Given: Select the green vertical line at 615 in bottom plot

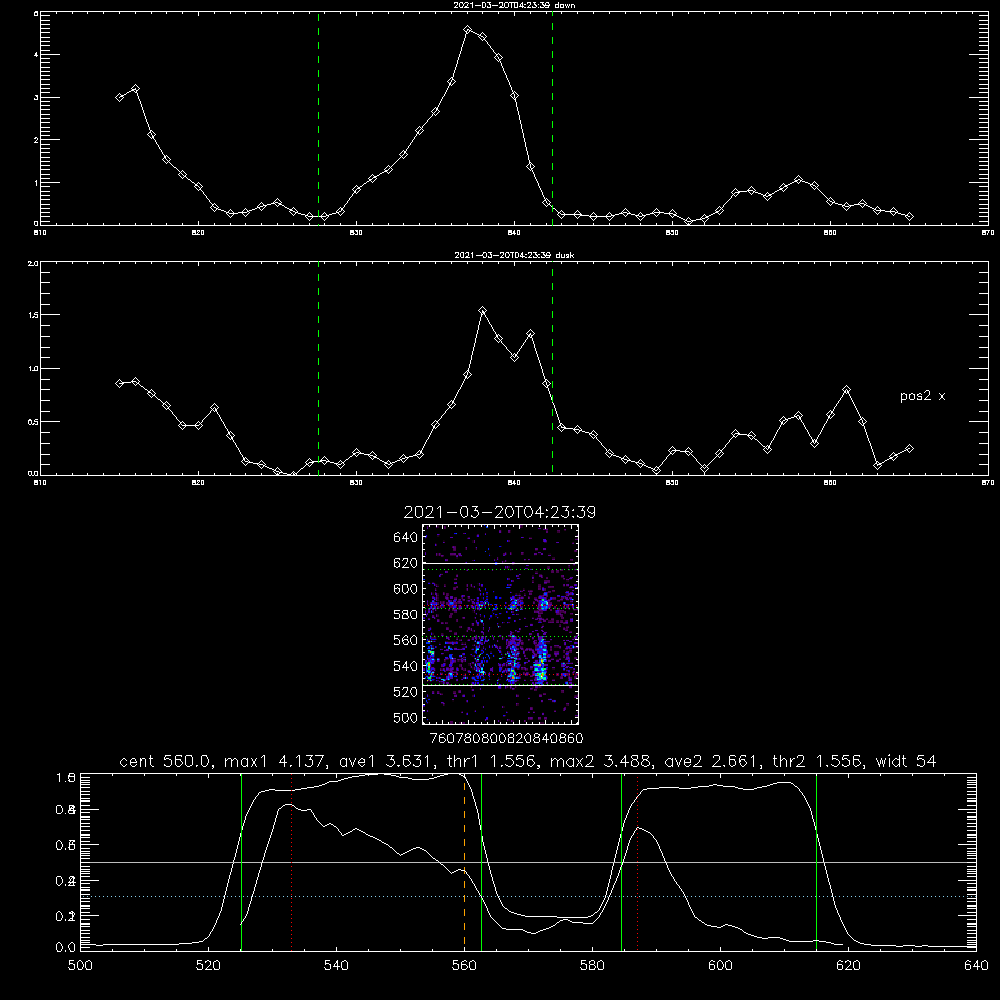Looking at the screenshot, I should point(816,861).
